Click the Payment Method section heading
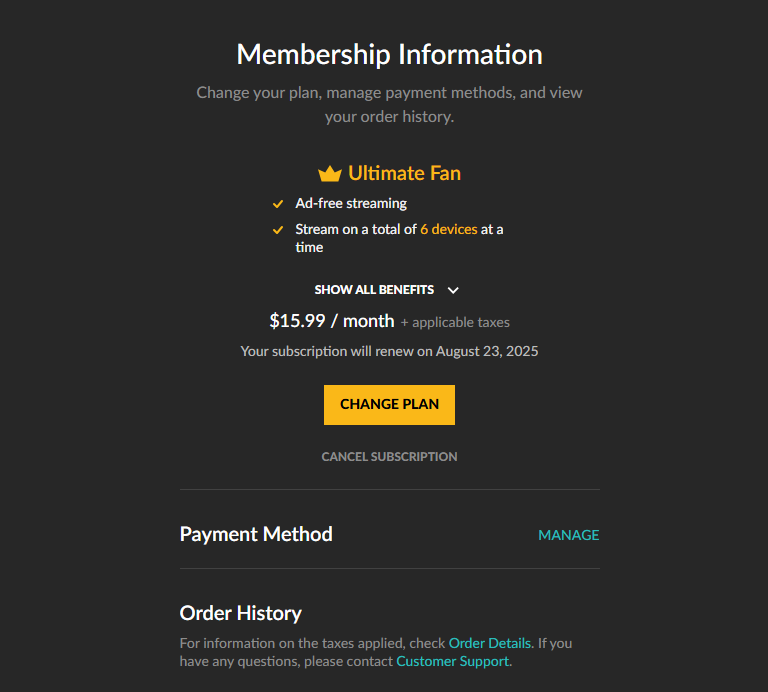The width and height of the screenshot is (768, 692). [256, 534]
